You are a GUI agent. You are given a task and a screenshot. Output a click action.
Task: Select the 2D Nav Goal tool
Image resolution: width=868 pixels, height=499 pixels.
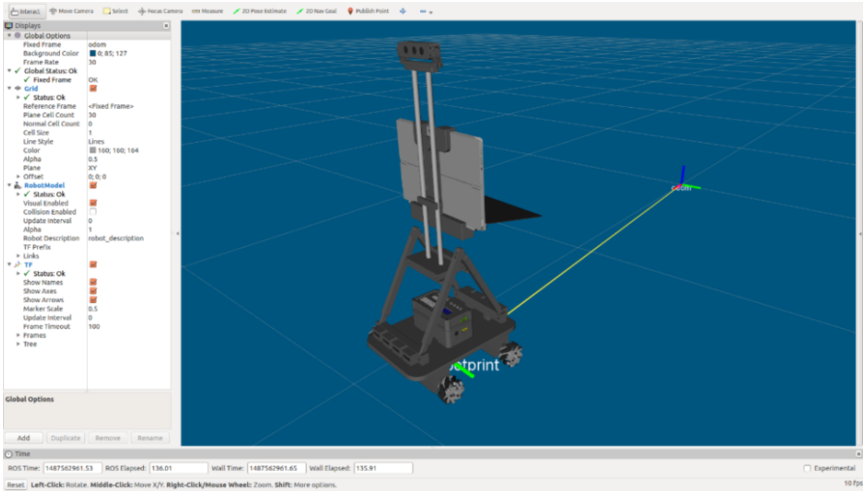click(x=317, y=11)
